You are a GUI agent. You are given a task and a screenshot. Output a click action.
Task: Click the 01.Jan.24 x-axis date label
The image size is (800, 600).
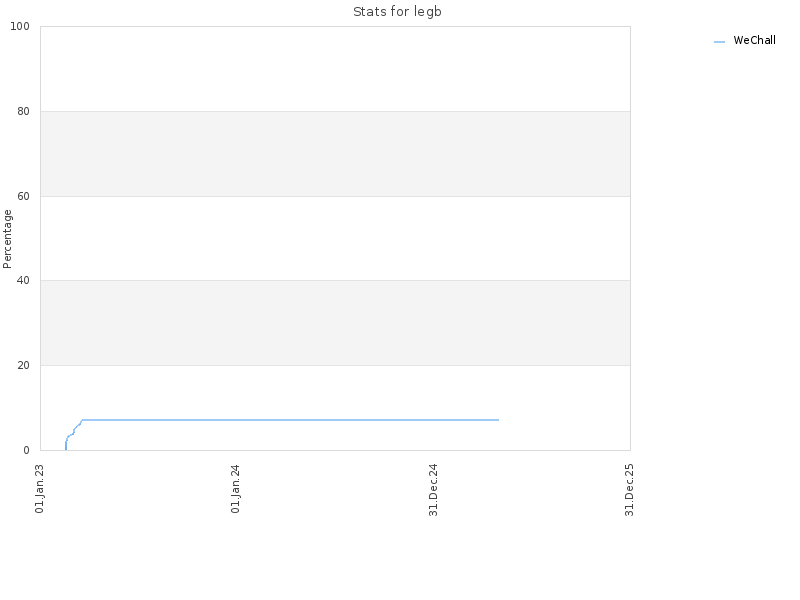tap(235, 489)
